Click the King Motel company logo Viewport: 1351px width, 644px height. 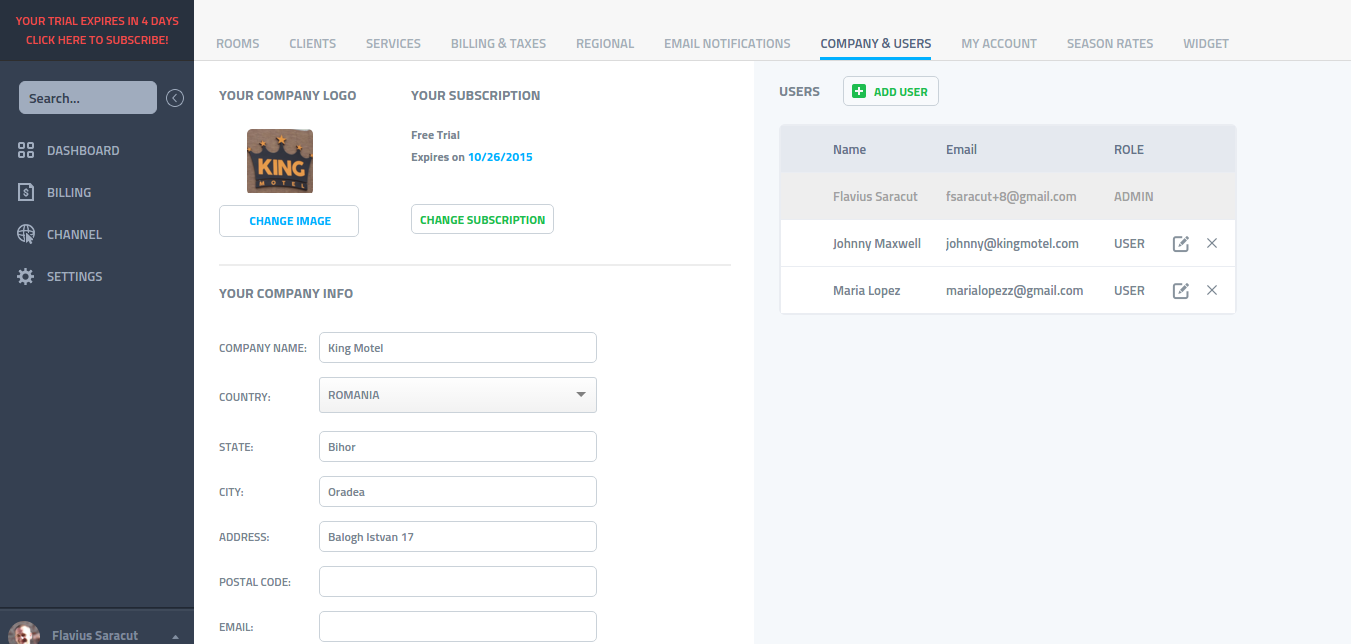(x=280, y=161)
